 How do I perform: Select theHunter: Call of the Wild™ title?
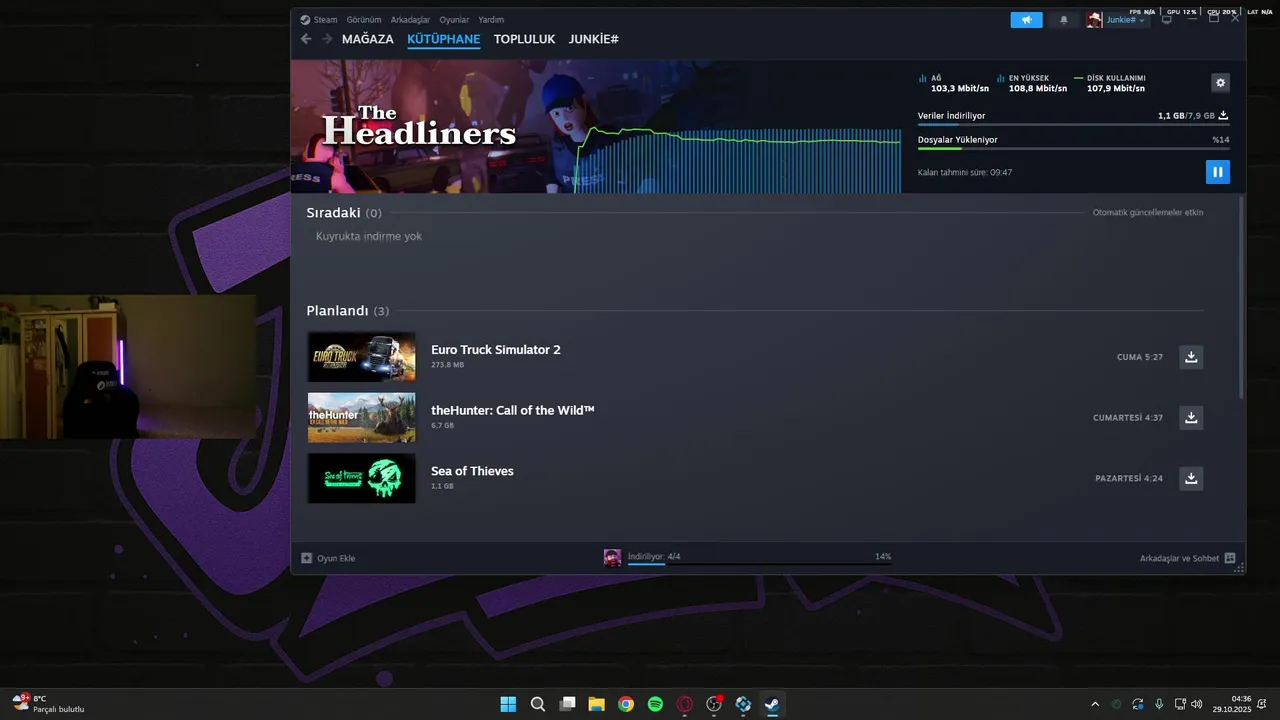point(513,410)
